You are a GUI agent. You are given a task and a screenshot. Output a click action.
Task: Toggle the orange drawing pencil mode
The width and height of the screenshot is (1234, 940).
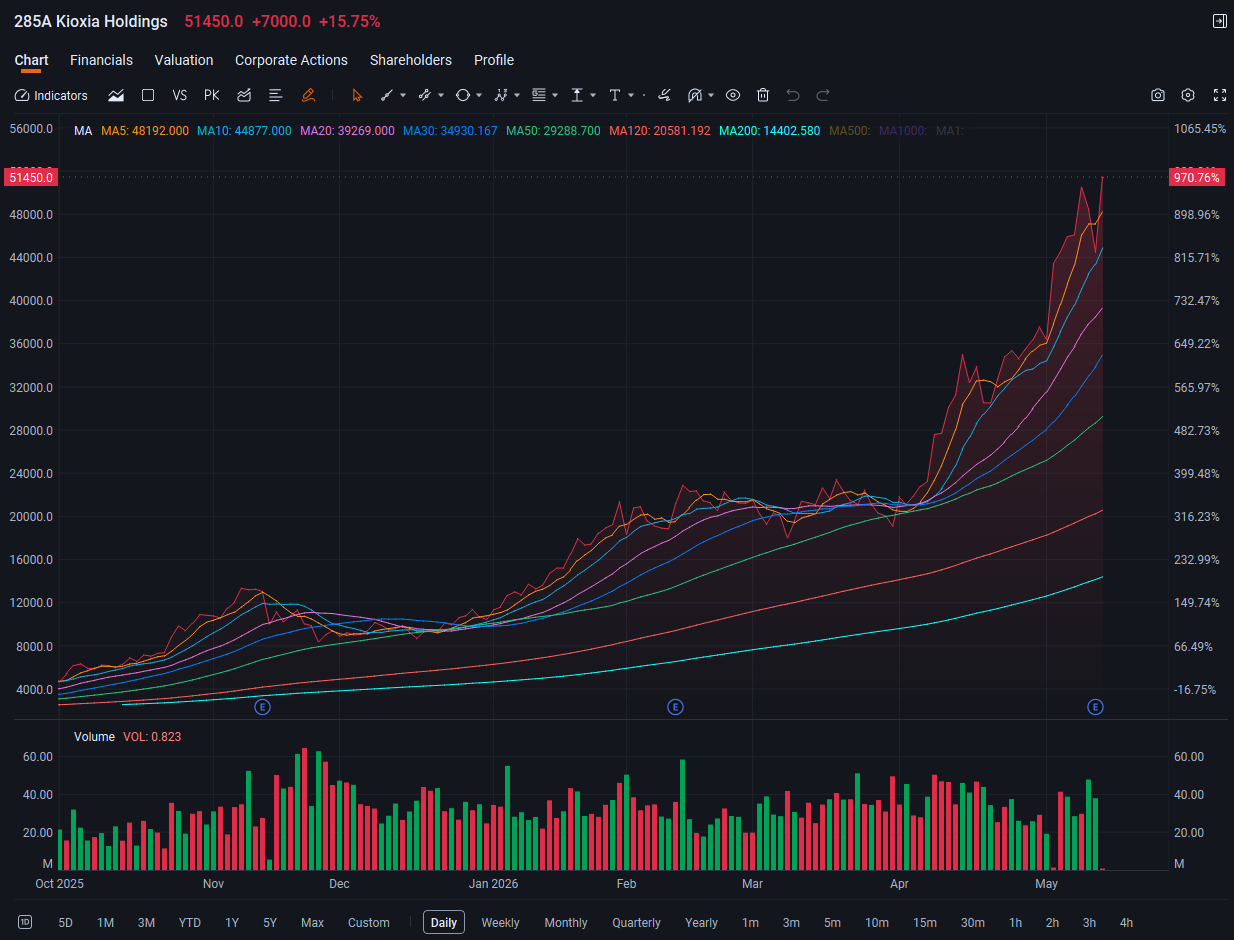point(308,95)
